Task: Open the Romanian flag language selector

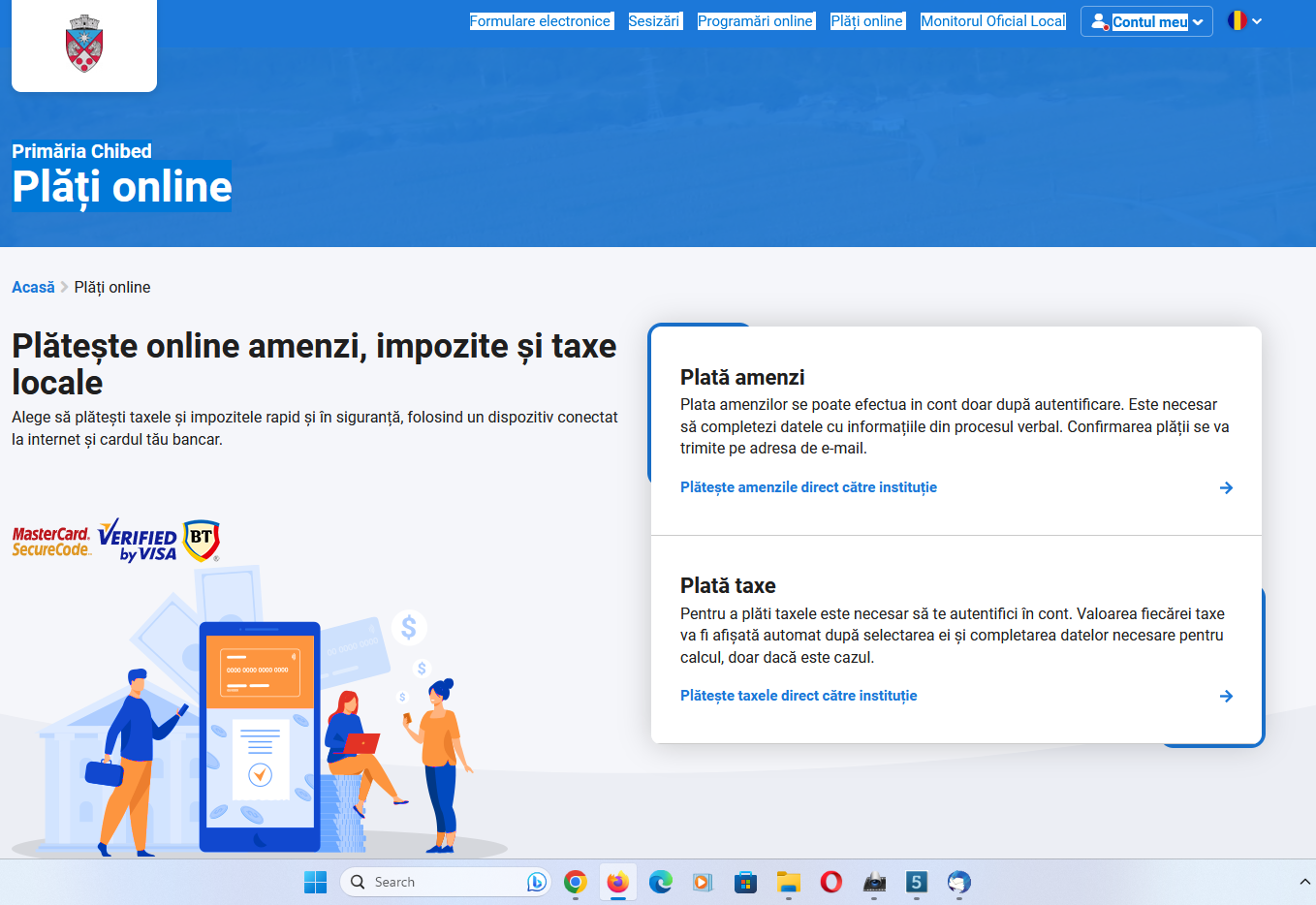Action: 1244,20
